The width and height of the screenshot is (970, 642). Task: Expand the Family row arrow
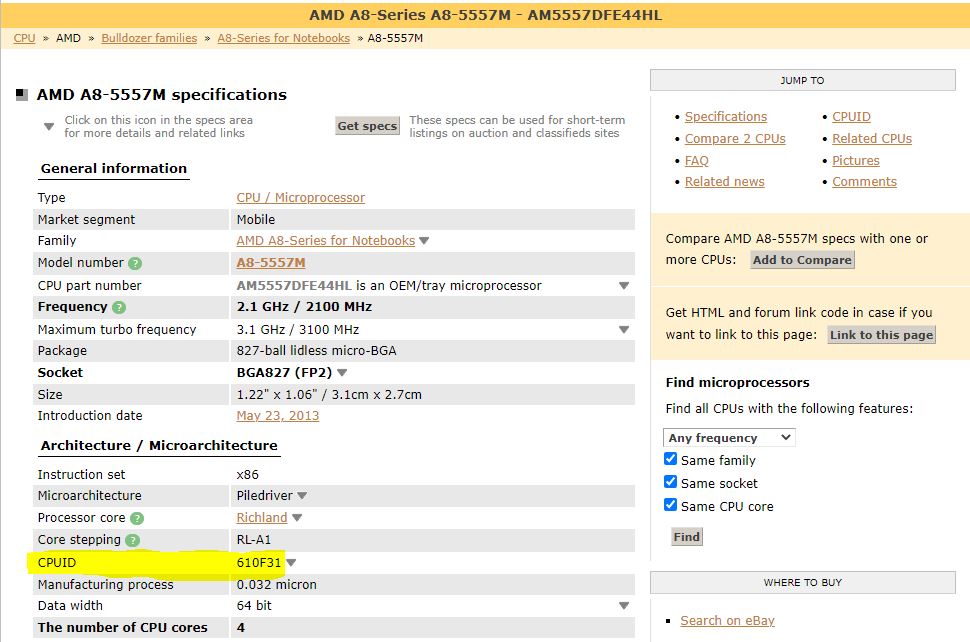[424, 241]
